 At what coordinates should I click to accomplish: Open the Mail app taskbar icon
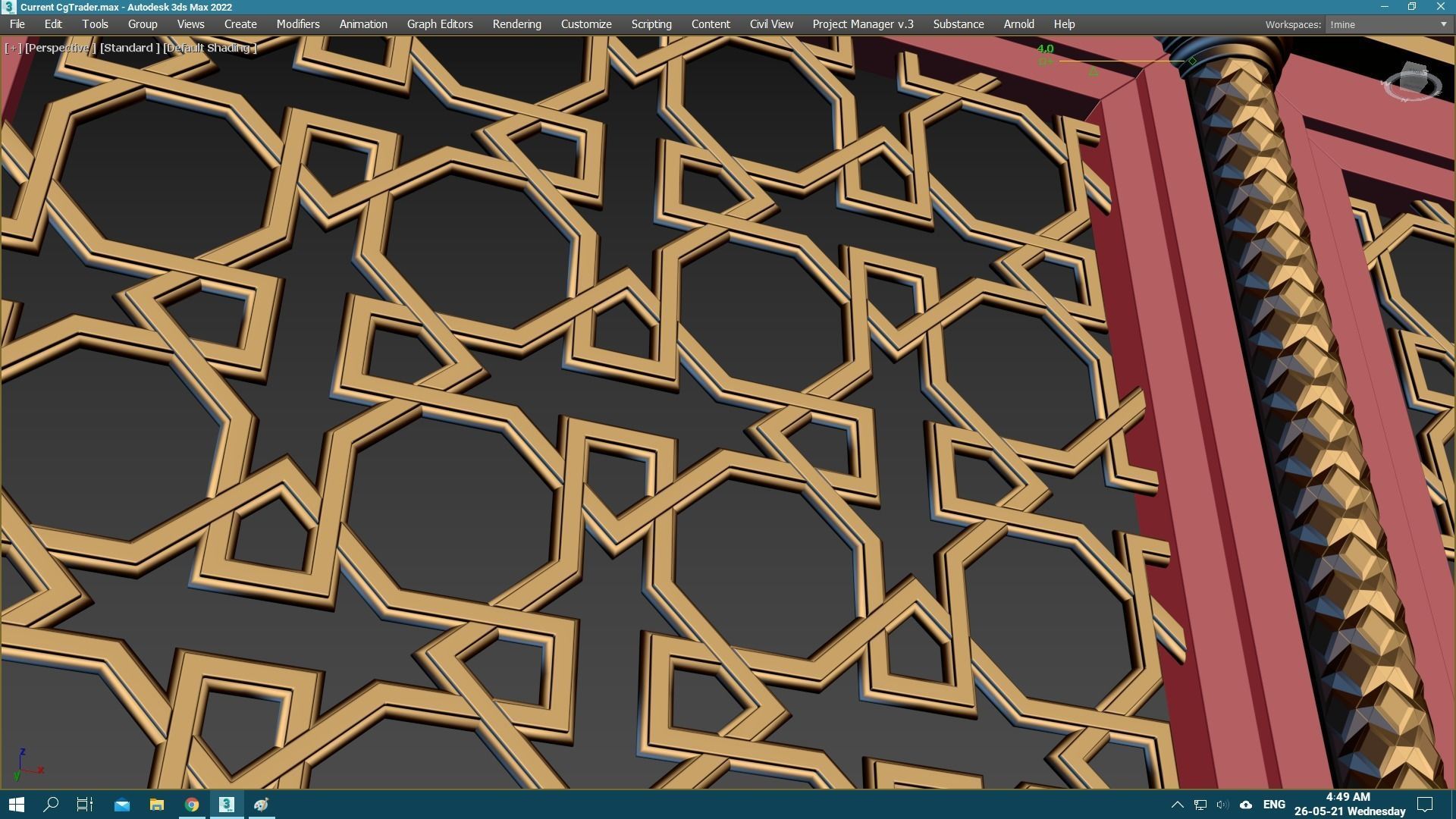(121, 805)
